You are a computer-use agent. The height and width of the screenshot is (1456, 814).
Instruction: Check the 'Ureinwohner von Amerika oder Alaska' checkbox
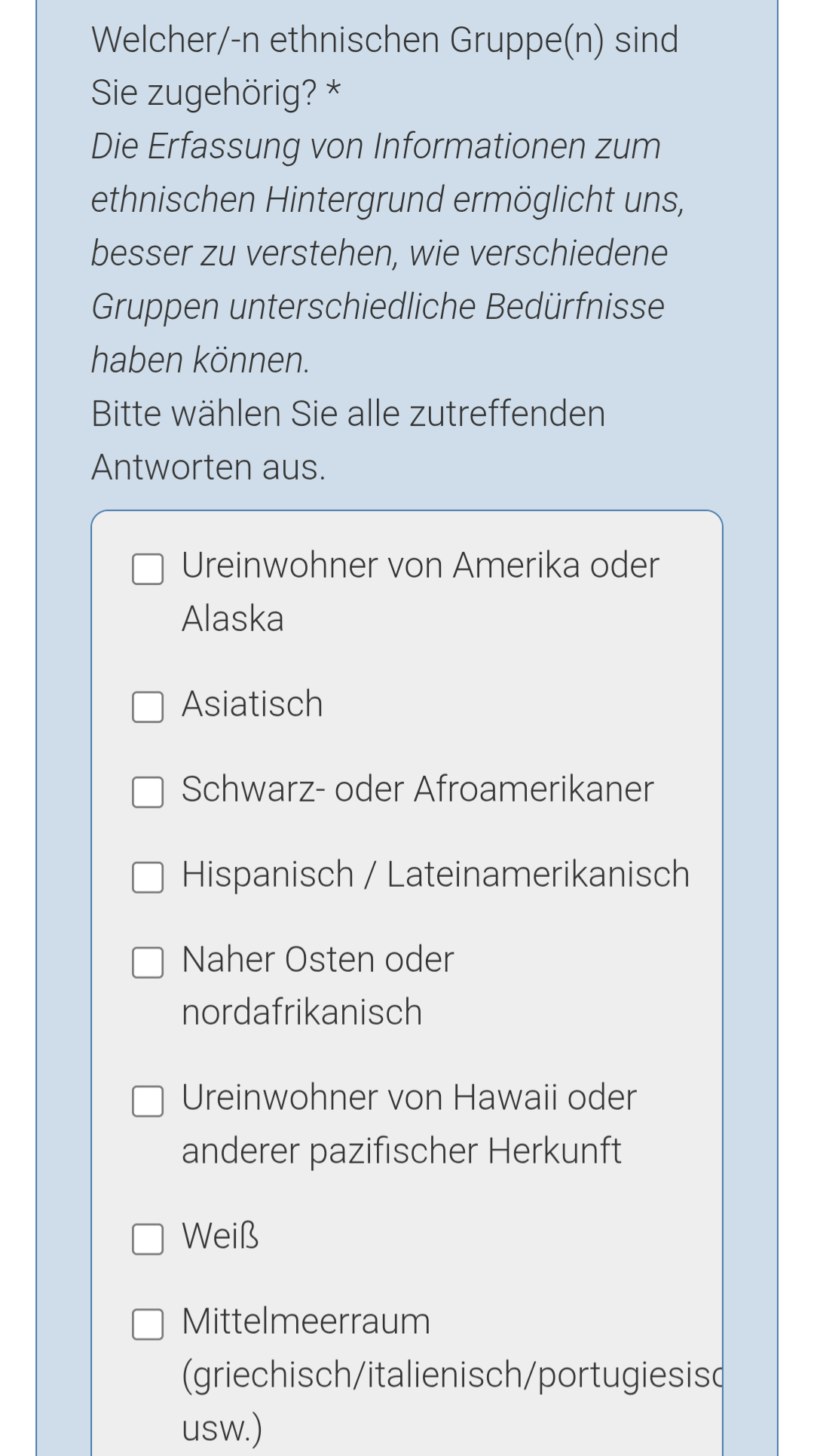(148, 569)
